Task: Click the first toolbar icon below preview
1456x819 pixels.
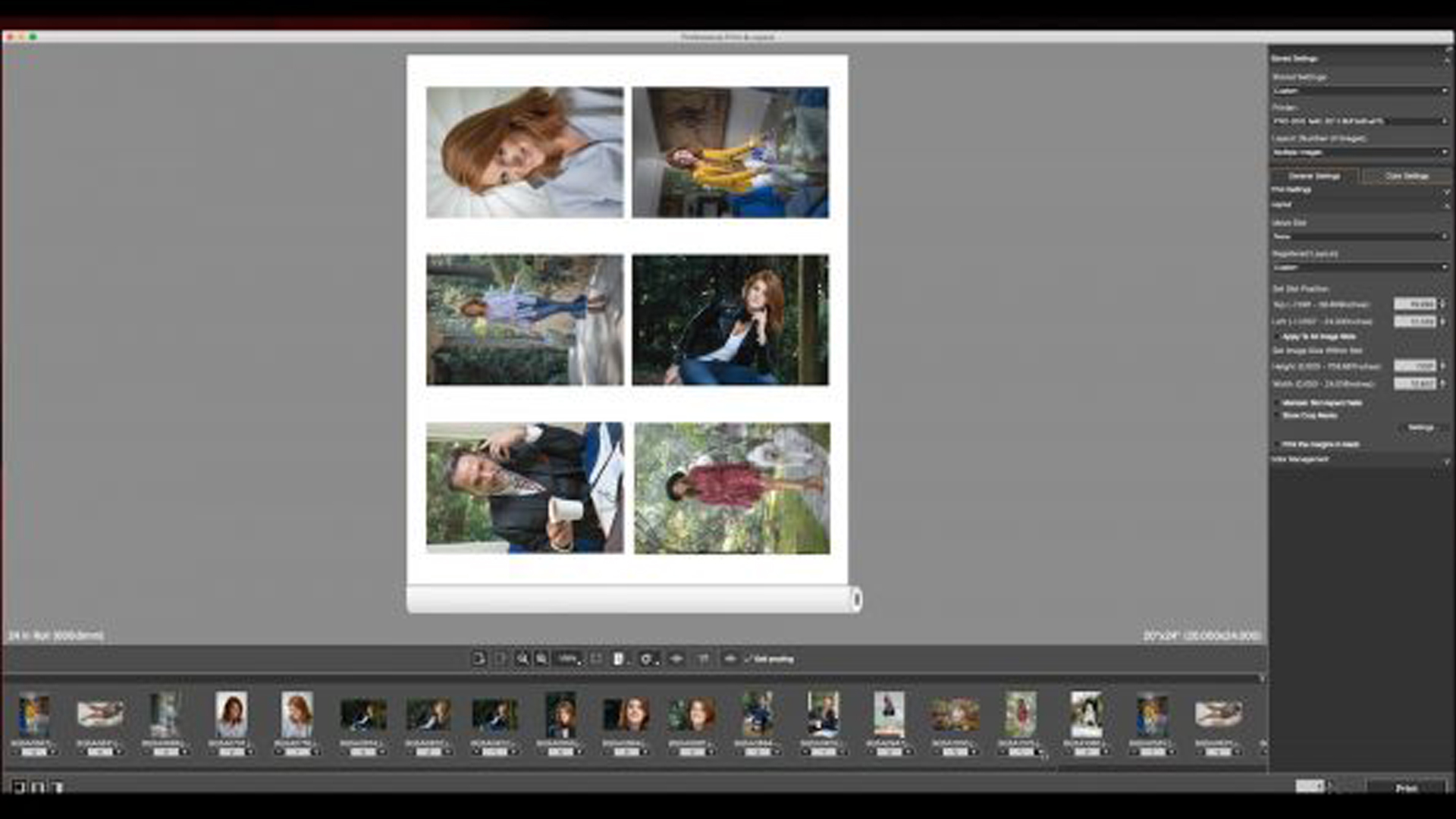Action: click(479, 659)
